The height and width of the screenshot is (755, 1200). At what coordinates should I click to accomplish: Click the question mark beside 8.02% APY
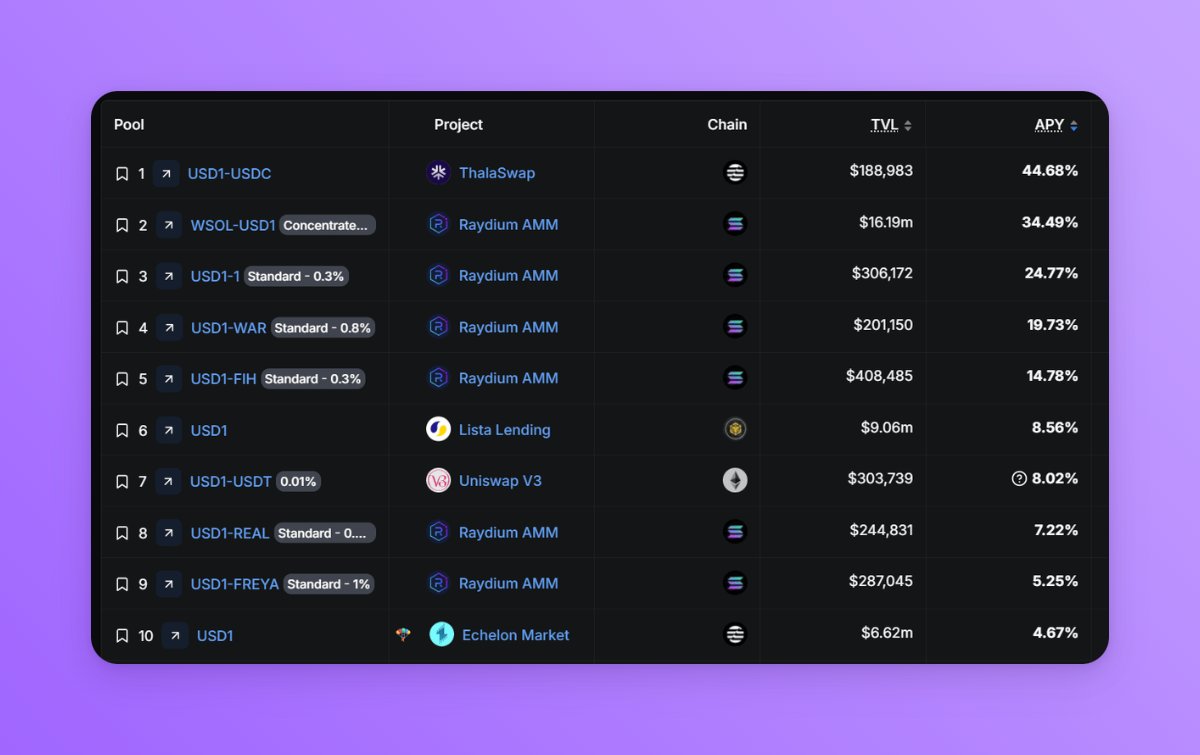pyautogui.click(x=1019, y=479)
